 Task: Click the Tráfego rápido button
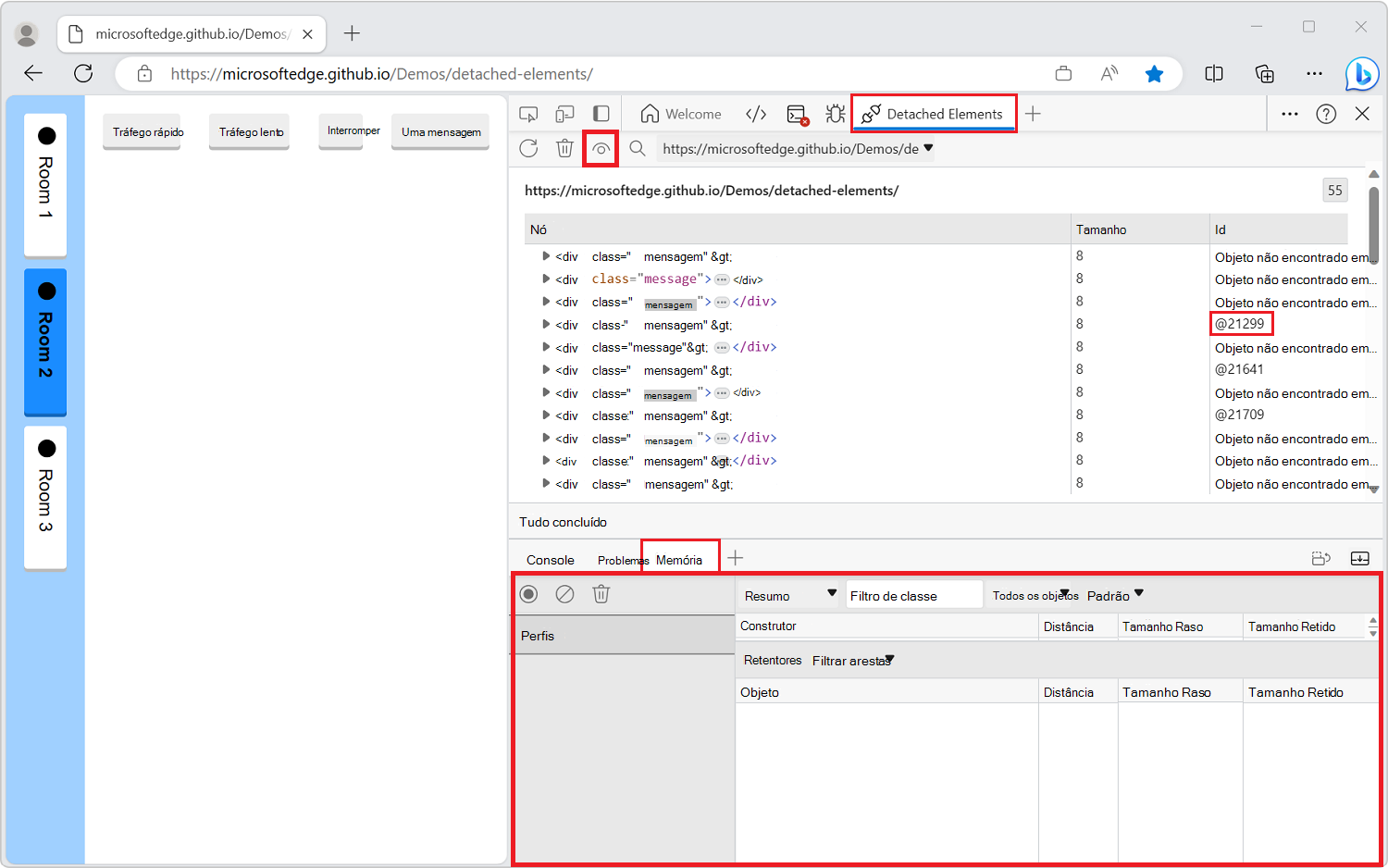[x=142, y=131]
